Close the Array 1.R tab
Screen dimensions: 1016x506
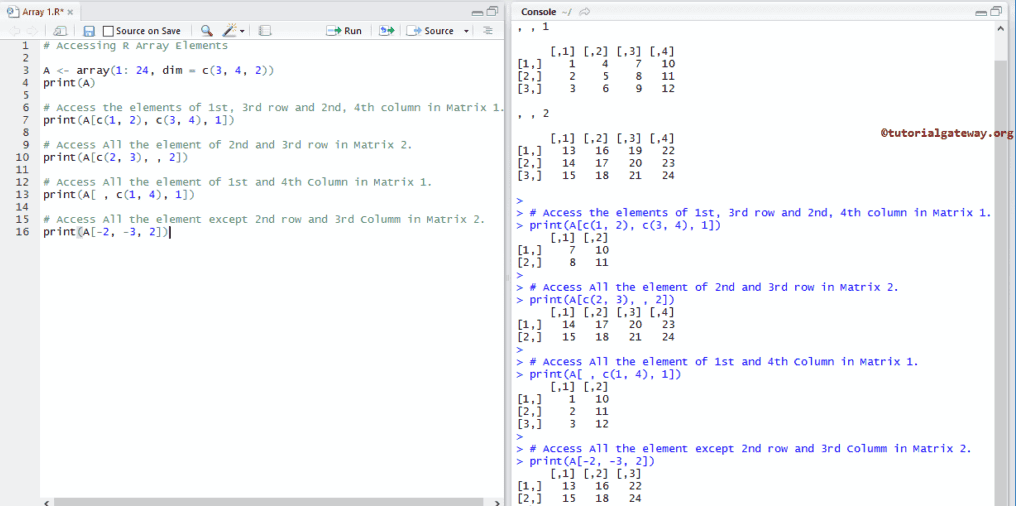click(70, 12)
